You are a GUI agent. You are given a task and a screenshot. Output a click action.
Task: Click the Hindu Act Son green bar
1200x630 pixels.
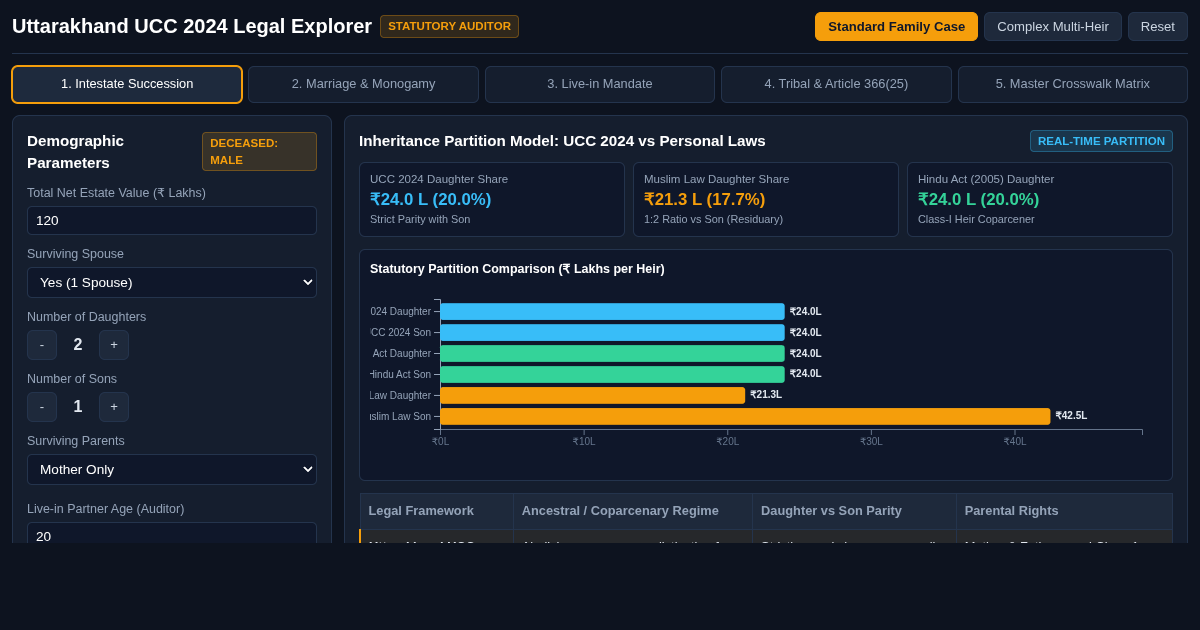612,374
